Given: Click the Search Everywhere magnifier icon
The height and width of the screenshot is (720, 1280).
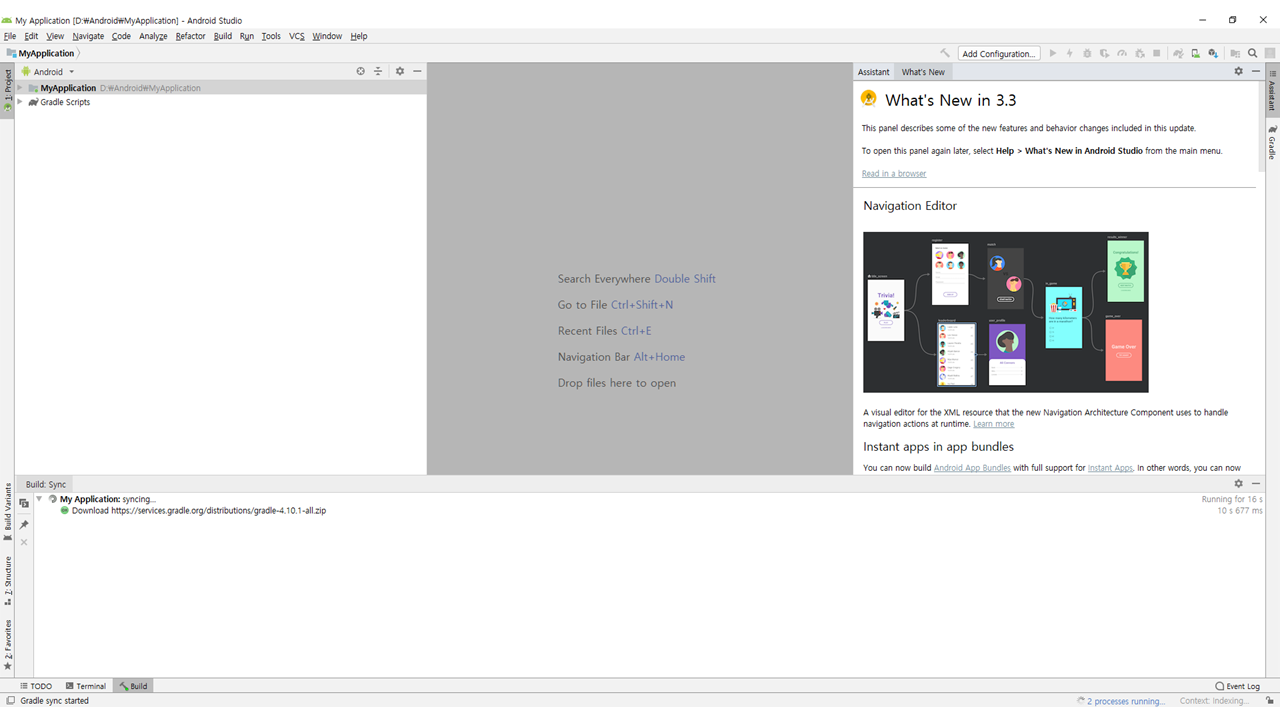Looking at the screenshot, I should pyautogui.click(x=1252, y=54).
